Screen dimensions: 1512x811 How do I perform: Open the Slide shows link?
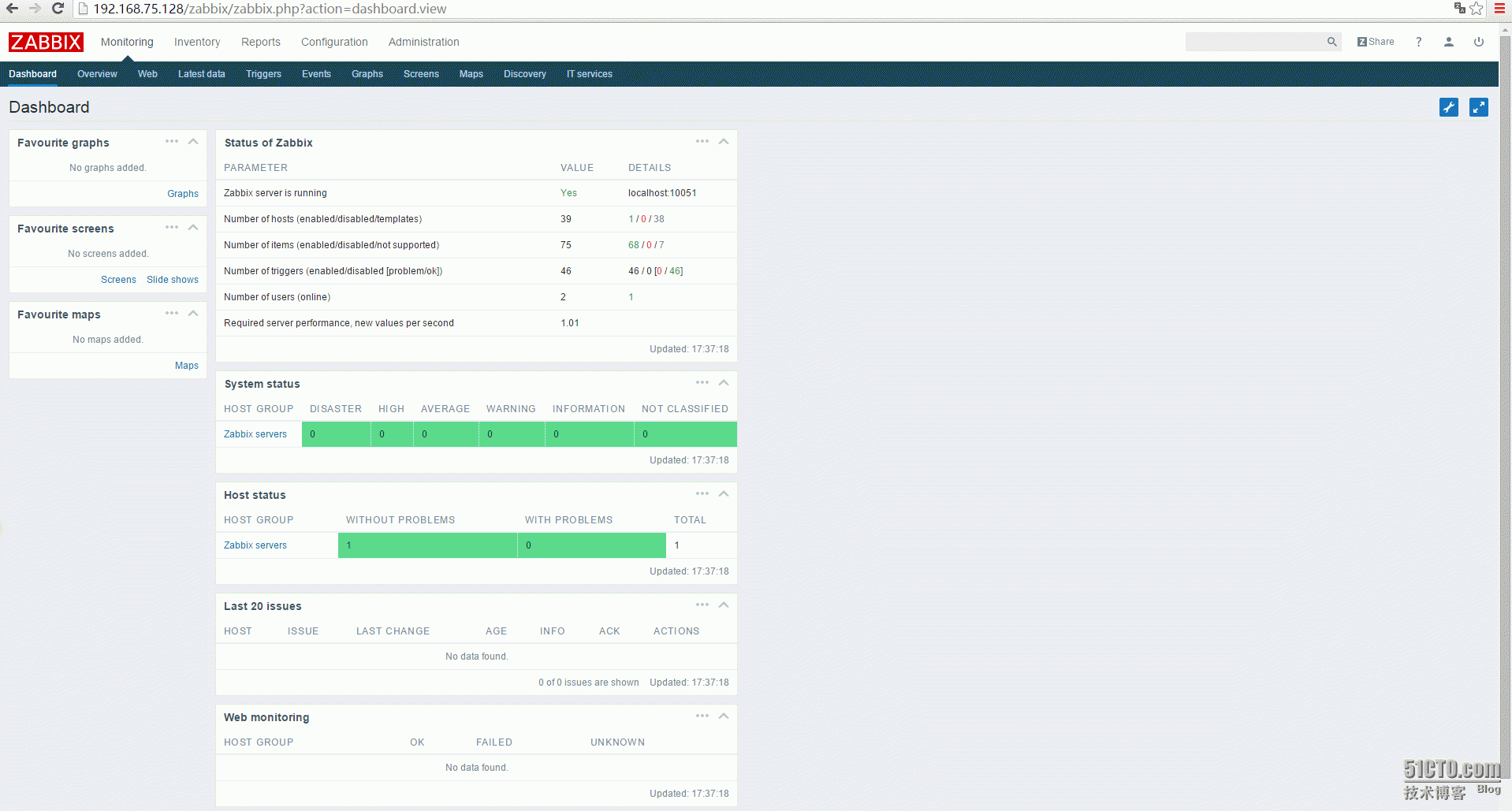[173, 280]
